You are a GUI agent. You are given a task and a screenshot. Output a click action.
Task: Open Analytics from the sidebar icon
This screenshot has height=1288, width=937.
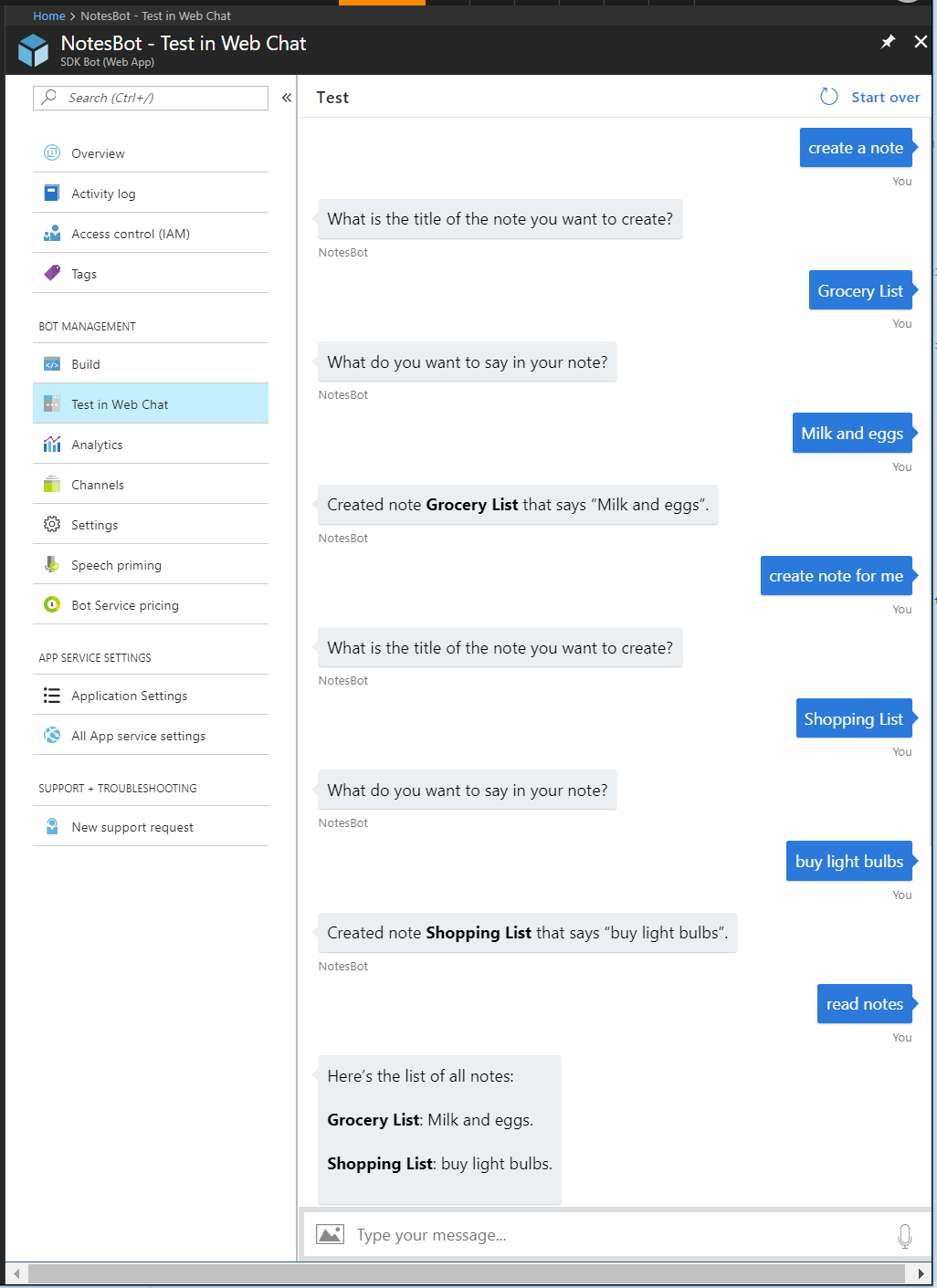(x=52, y=445)
